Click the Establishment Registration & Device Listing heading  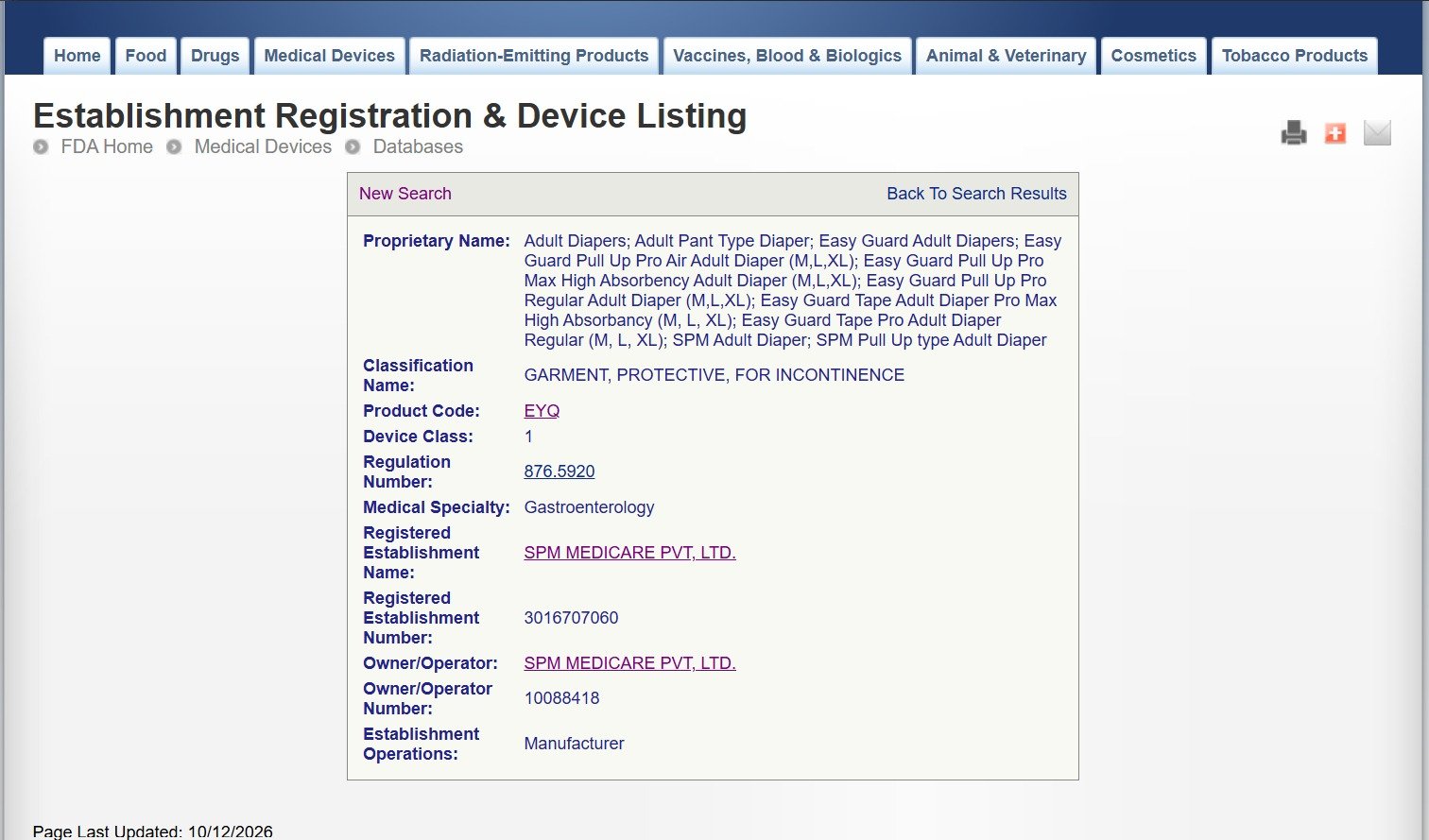[390, 115]
